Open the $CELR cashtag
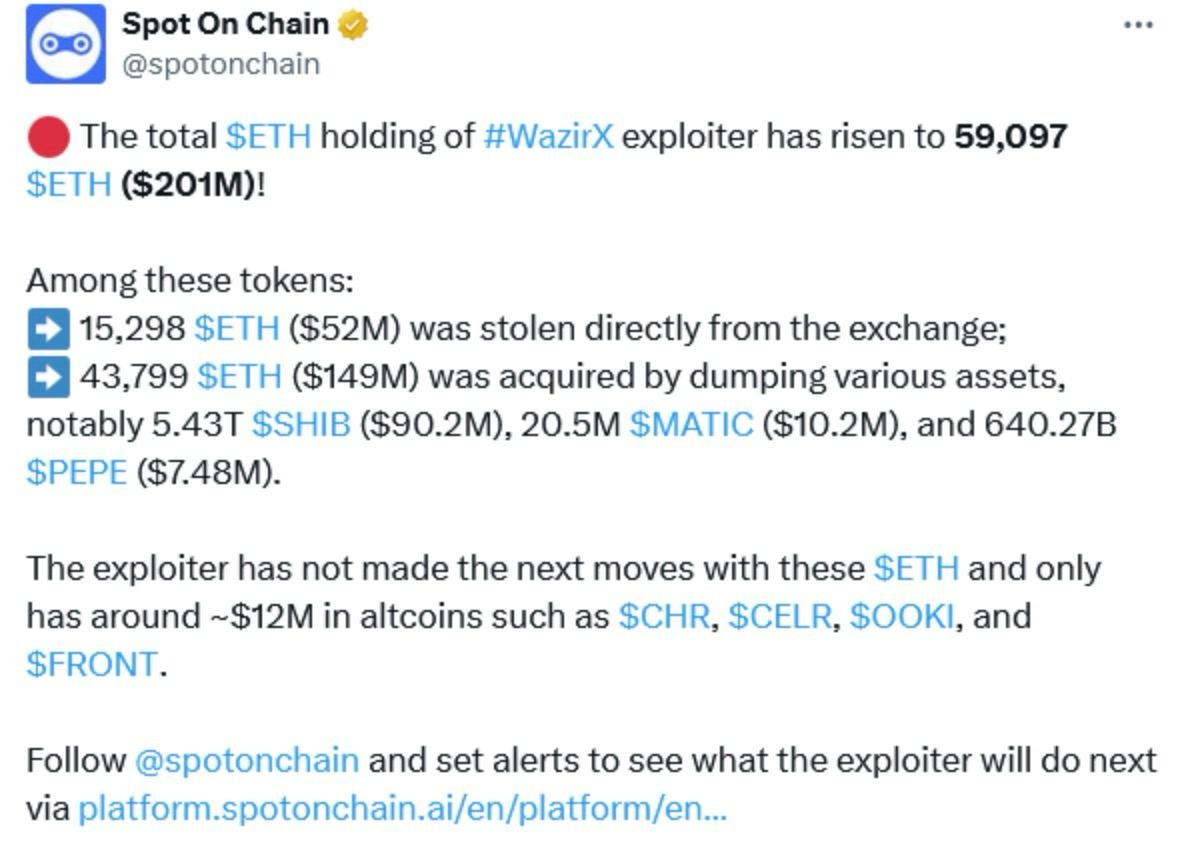Image resolution: width=1180 pixels, height=850 pixels. [x=780, y=616]
